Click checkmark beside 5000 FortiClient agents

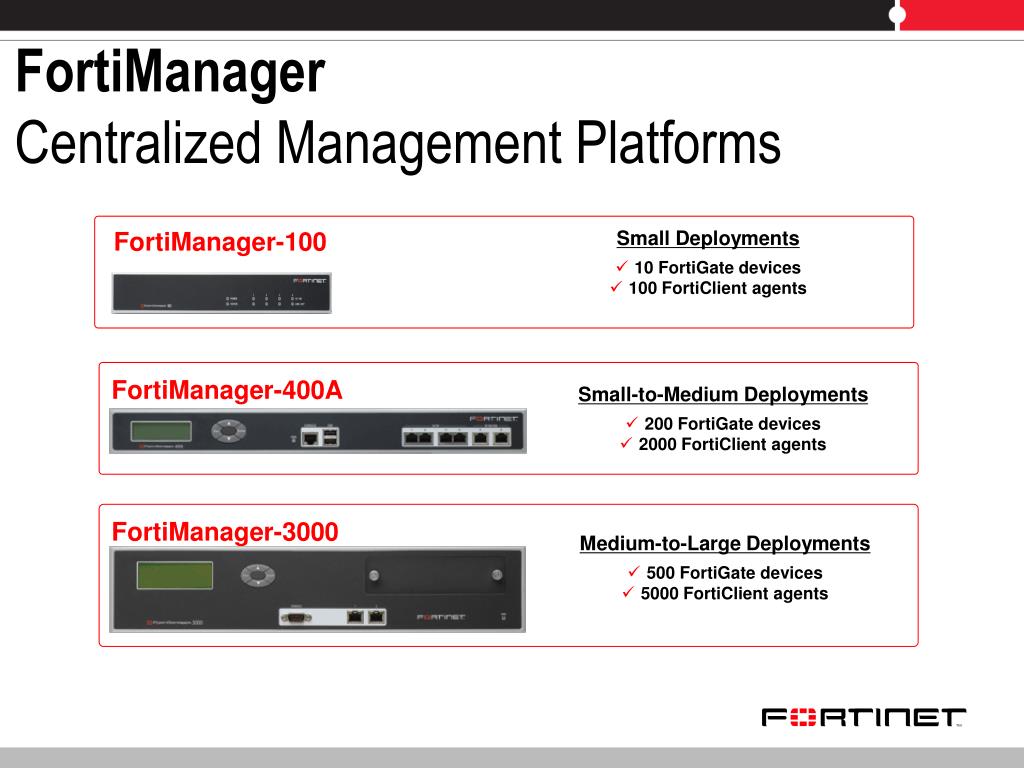(628, 592)
